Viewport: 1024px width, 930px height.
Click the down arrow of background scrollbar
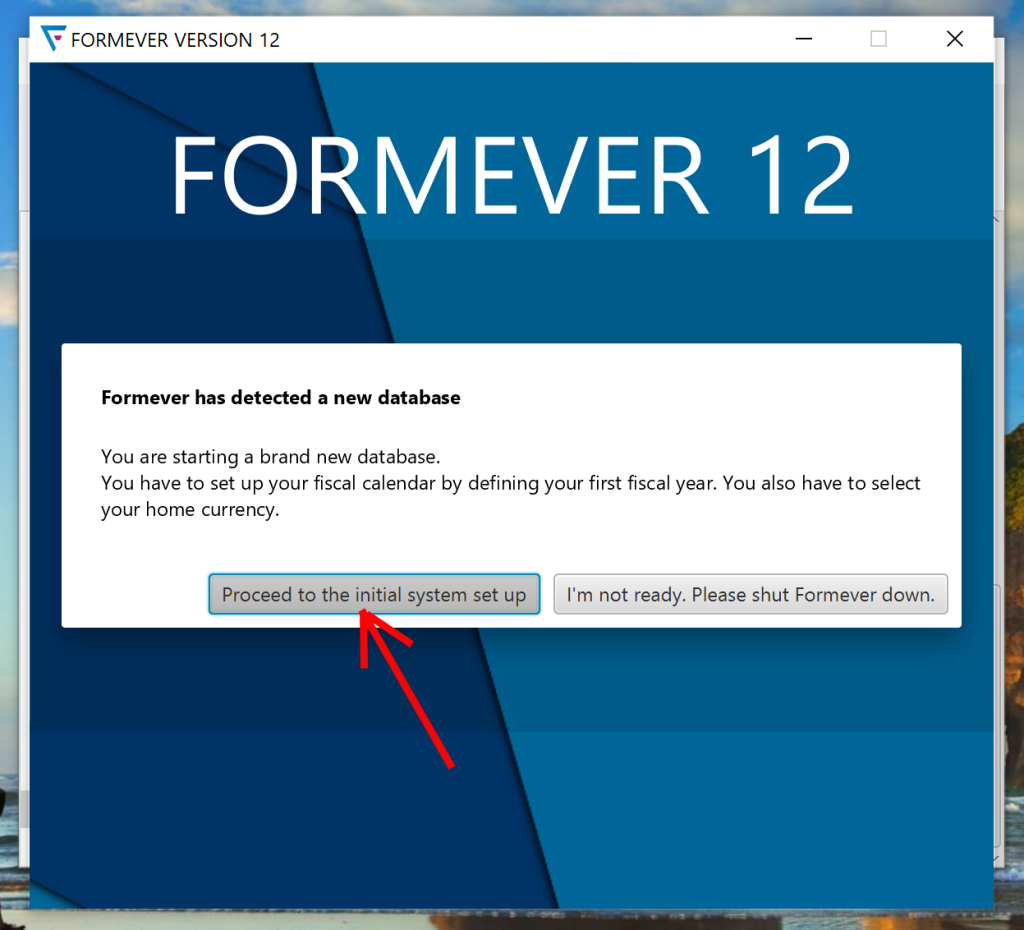tap(997, 859)
